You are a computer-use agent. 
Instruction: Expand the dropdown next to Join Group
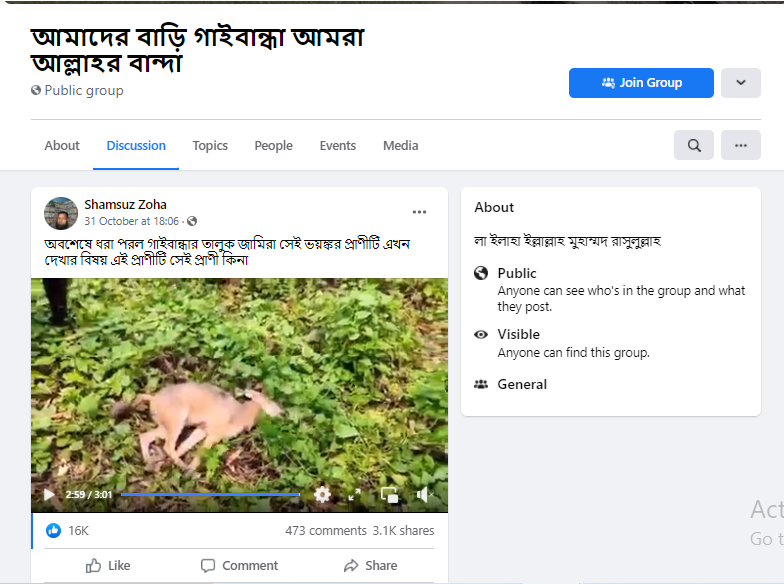(x=740, y=83)
